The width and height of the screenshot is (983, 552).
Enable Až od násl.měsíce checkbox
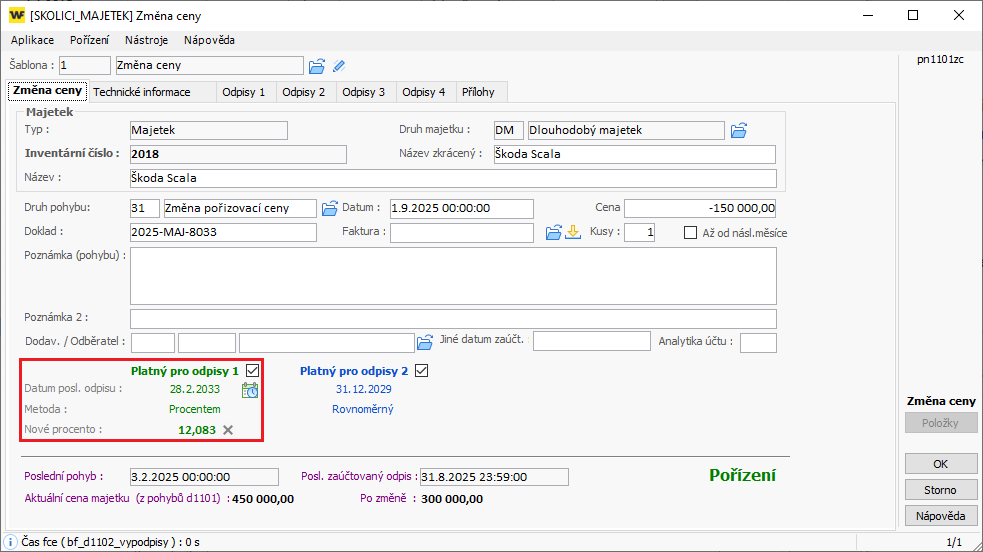[x=691, y=233]
